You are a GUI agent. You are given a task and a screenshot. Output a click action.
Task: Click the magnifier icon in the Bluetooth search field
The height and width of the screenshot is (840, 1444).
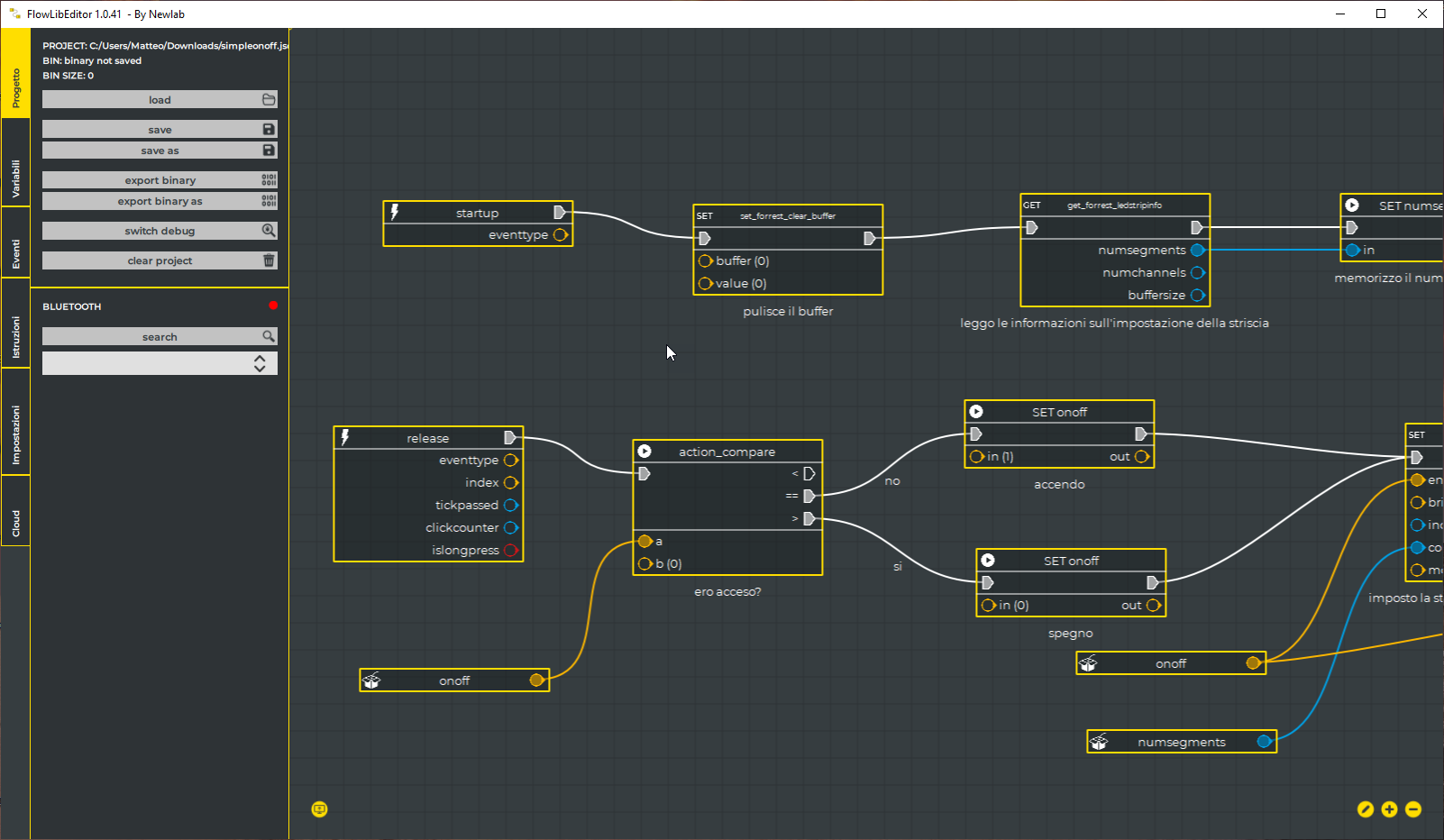[268, 335]
